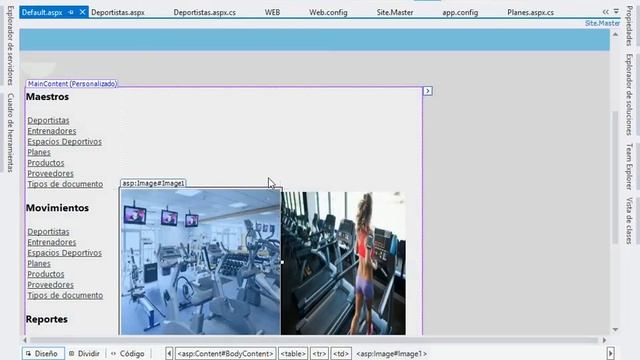Image resolution: width=640 pixels, height=360 pixels.
Task: Open the Team Explorer side panel
Action: (629, 167)
